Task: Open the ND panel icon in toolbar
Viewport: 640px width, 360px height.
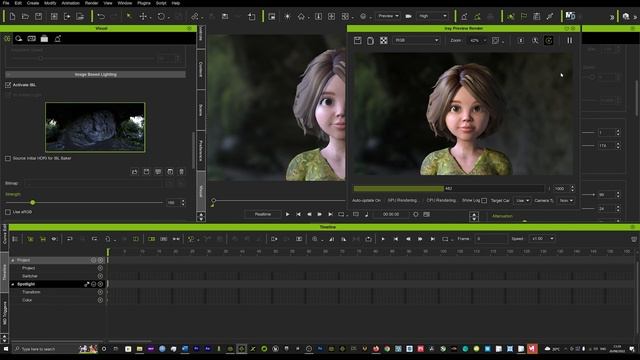Action: click(x=570, y=16)
